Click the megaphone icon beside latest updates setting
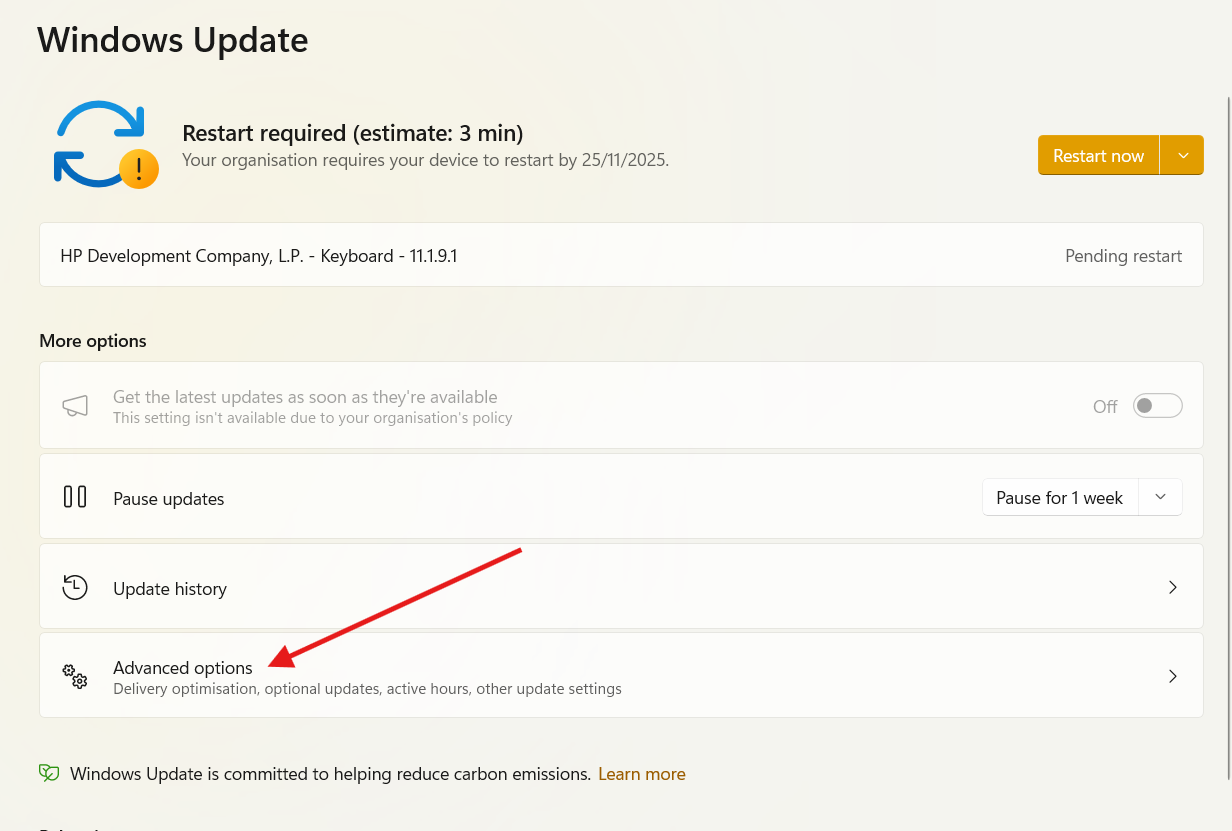Screen dimensions: 1232x831 [x=75, y=405]
